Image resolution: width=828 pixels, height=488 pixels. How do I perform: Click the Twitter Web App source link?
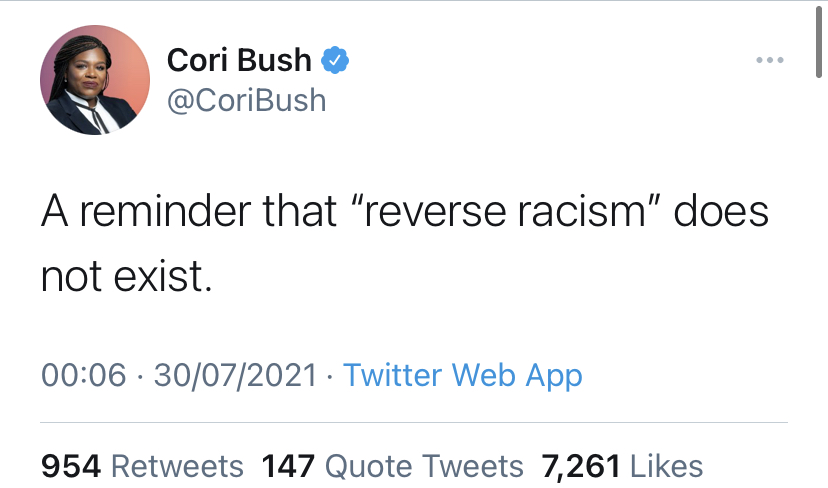[x=462, y=375]
